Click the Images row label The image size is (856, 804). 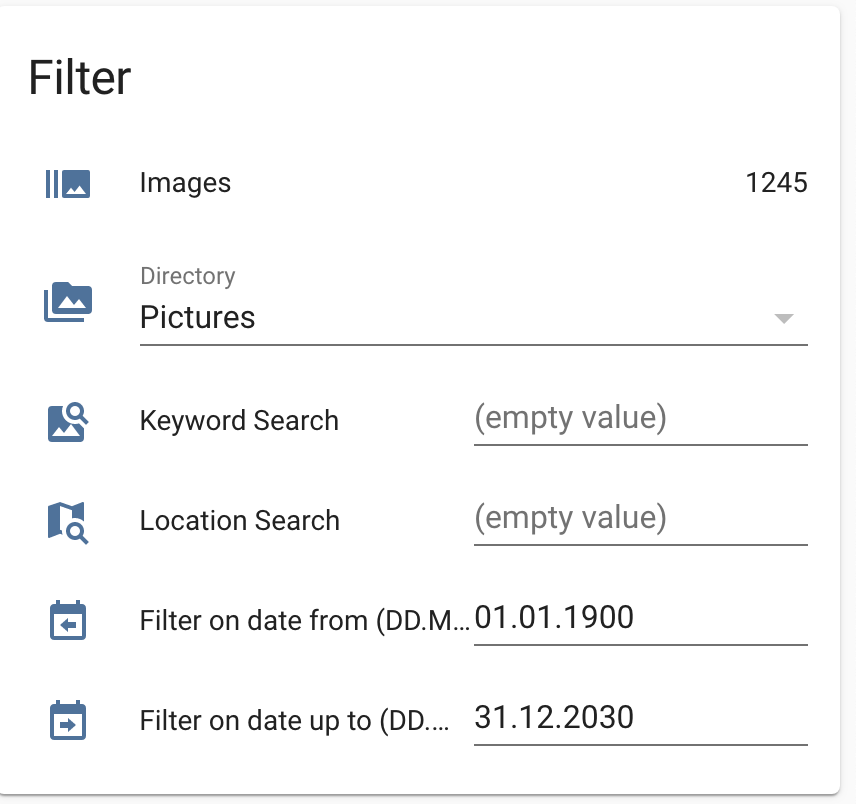click(x=186, y=183)
